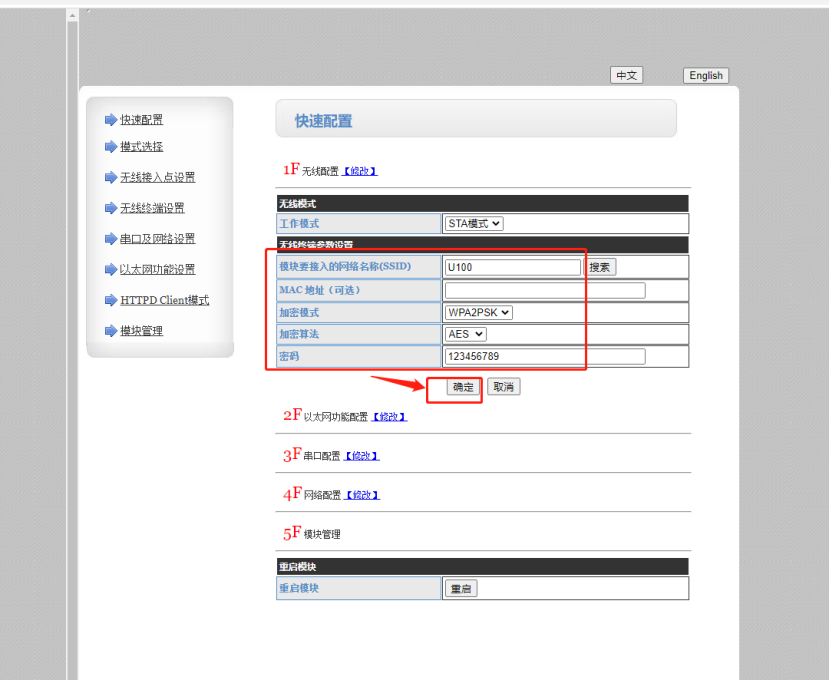The width and height of the screenshot is (830, 681).
Task: Open the 工作模式 STA模式 dropdown
Action: pos(474,224)
